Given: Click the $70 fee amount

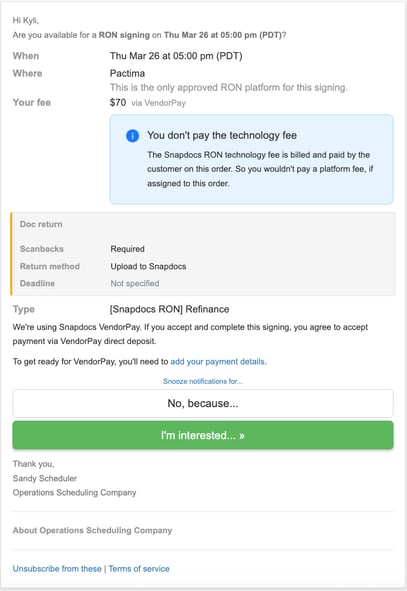Looking at the screenshot, I should pyautogui.click(x=118, y=102).
